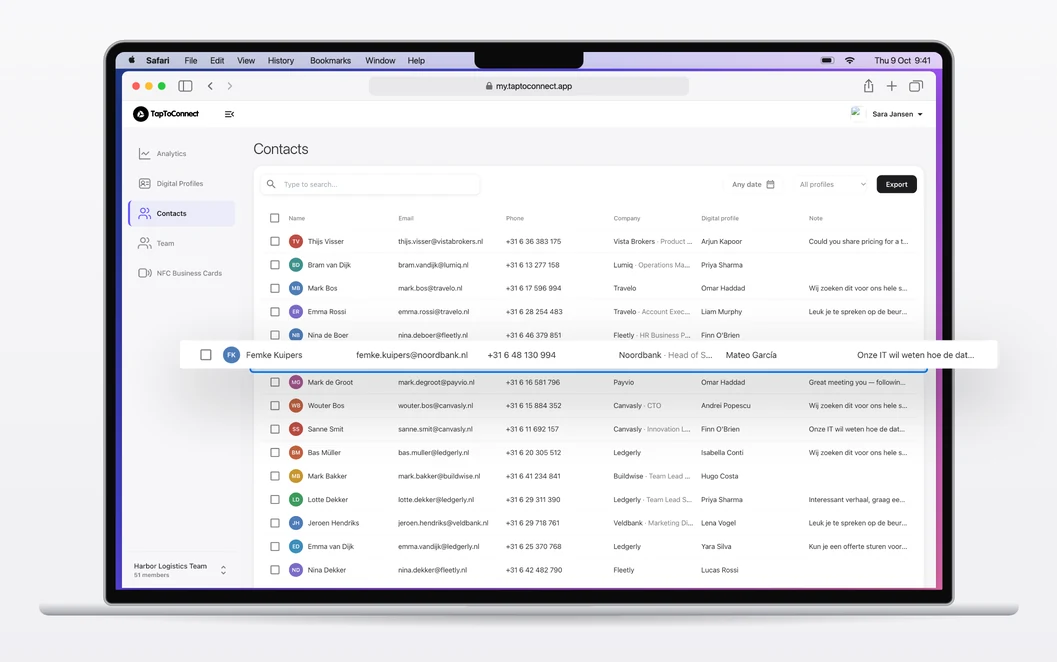Viewport: 1057px width, 662px height.
Task: Open the History menu
Action: pyautogui.click(x=281, y=61)
